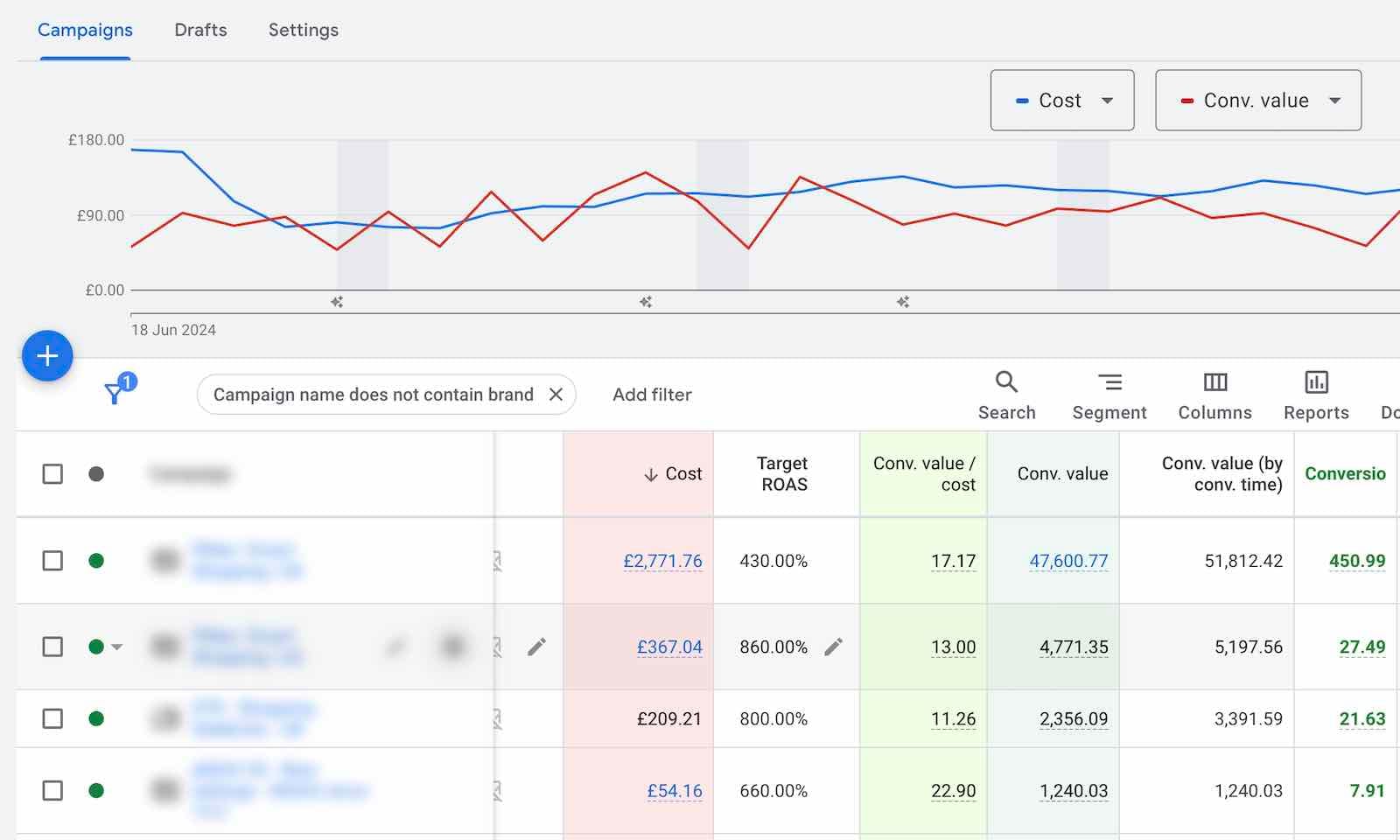The height and width of the screenshot is (840, 1400).
Task: Open the Search icon in the table toolbar
Action: coord(1006,382)
